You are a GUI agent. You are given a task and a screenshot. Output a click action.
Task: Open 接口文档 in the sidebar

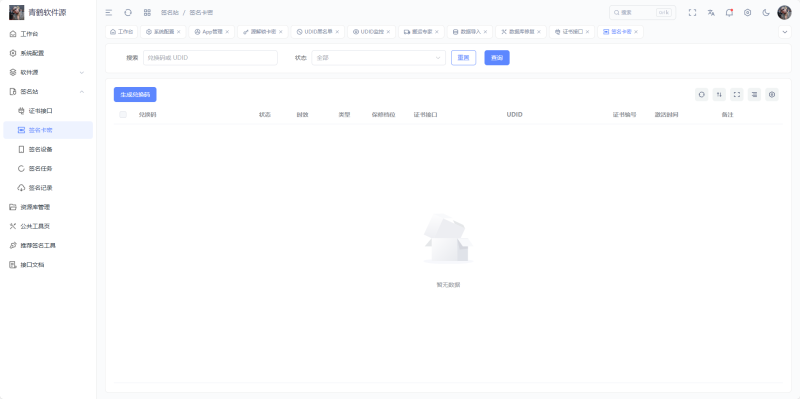click(x=48, y=265)
